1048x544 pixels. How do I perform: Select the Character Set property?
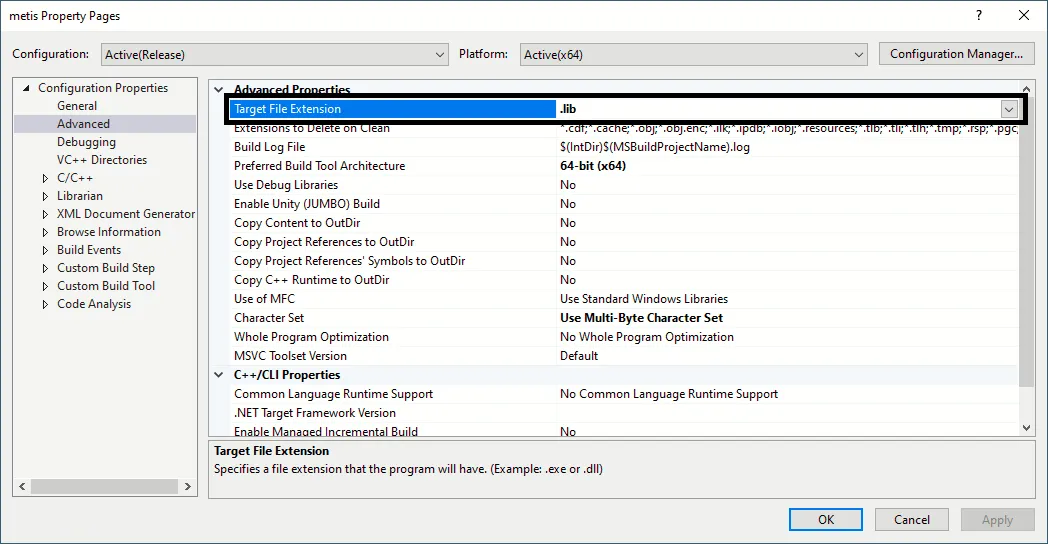click(x=269, y=318)
